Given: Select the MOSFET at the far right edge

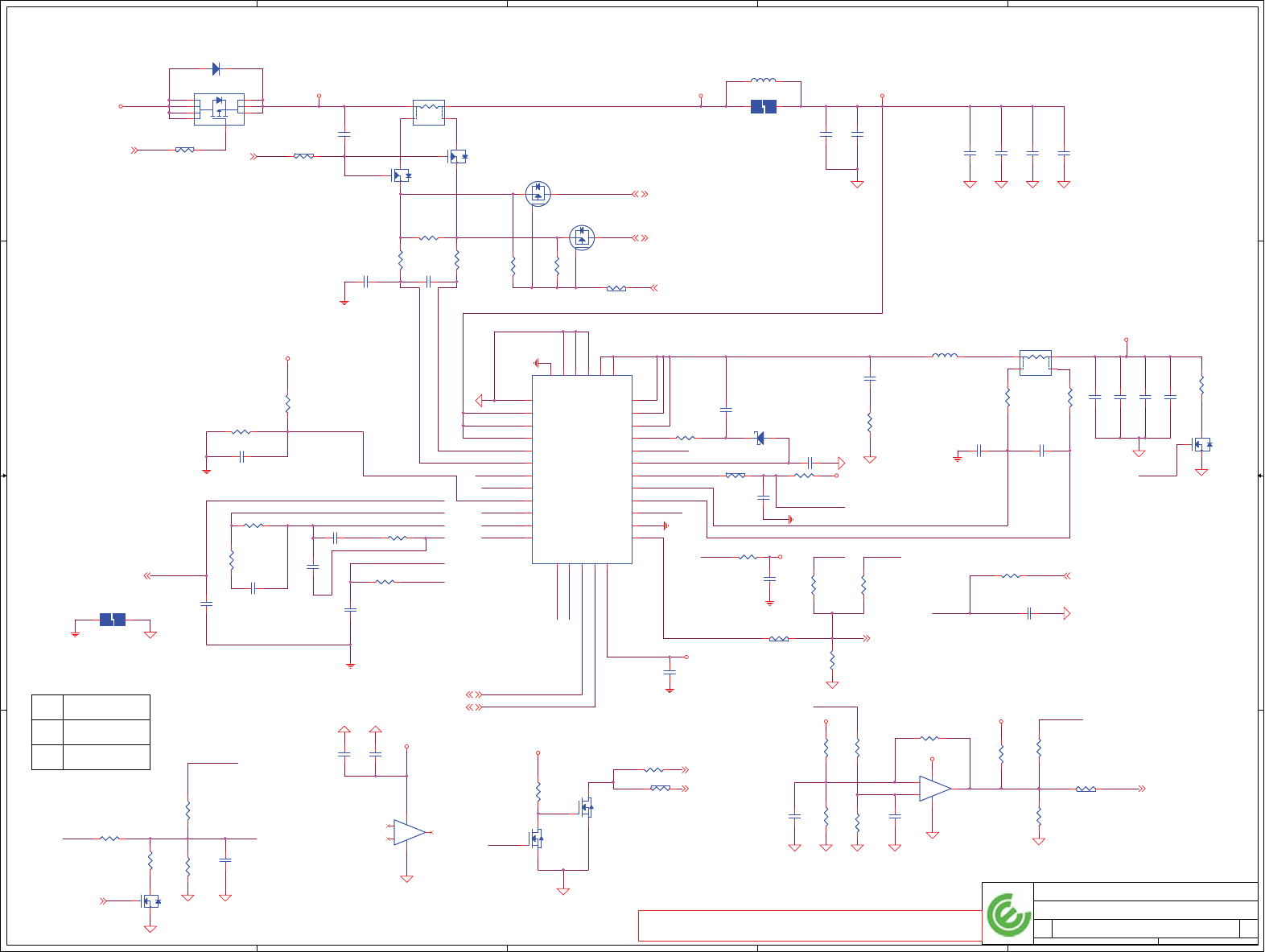Looking at the screenshot, I should (x=1201, y=444).
